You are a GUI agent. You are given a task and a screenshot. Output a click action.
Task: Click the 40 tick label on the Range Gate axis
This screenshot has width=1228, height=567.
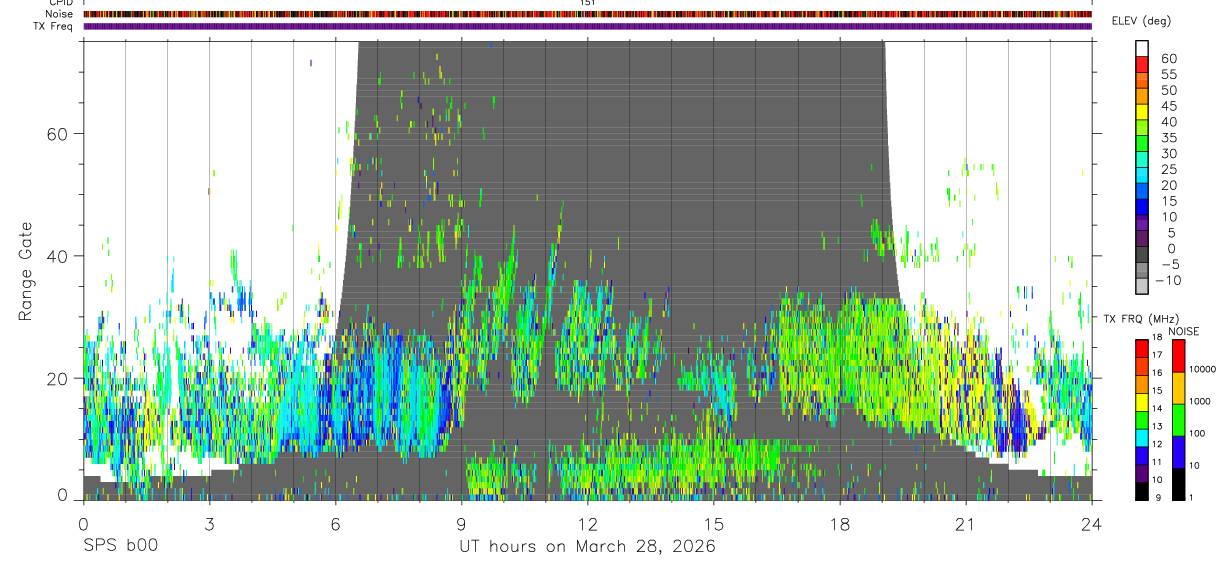tap(57, 255)
